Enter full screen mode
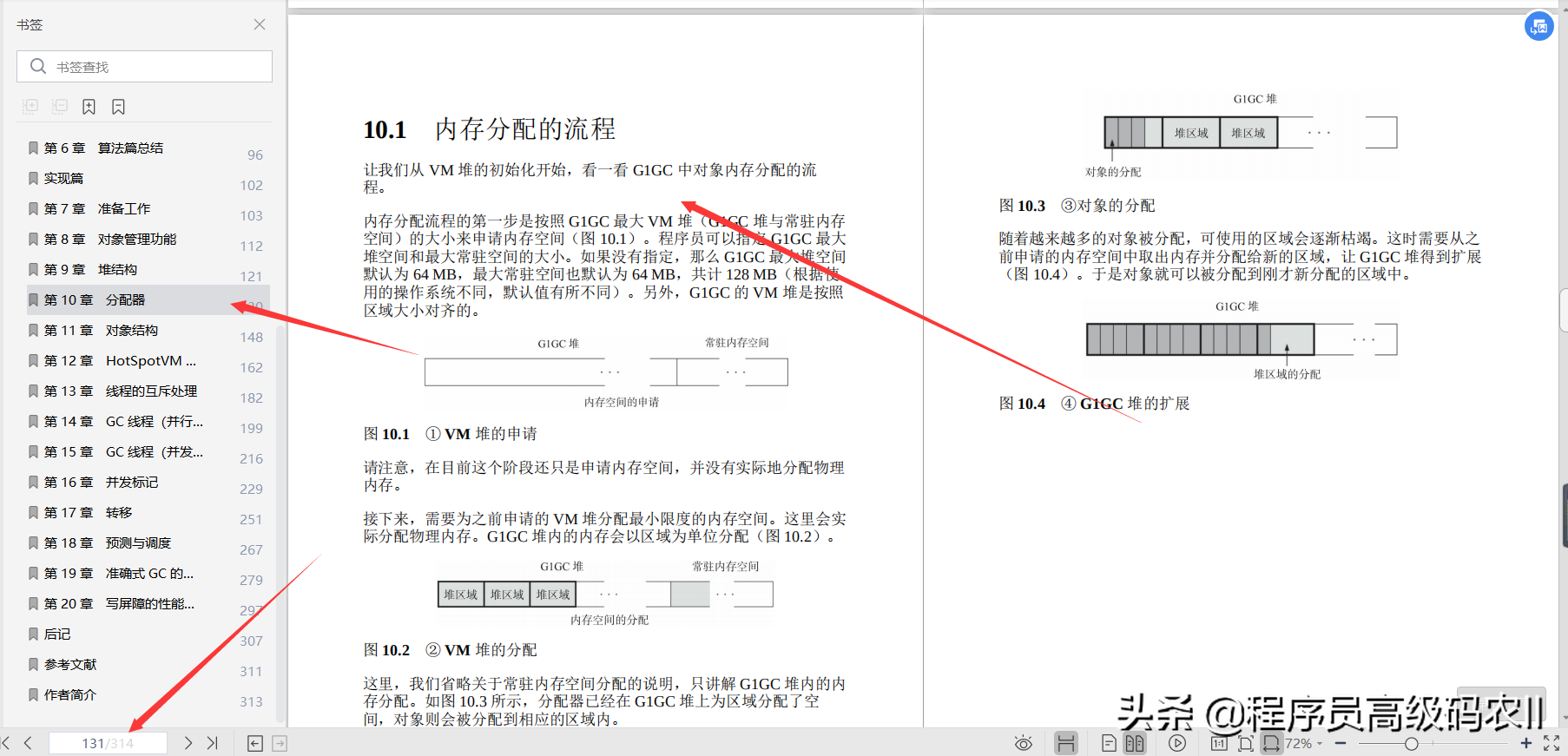 (1552, 743)
